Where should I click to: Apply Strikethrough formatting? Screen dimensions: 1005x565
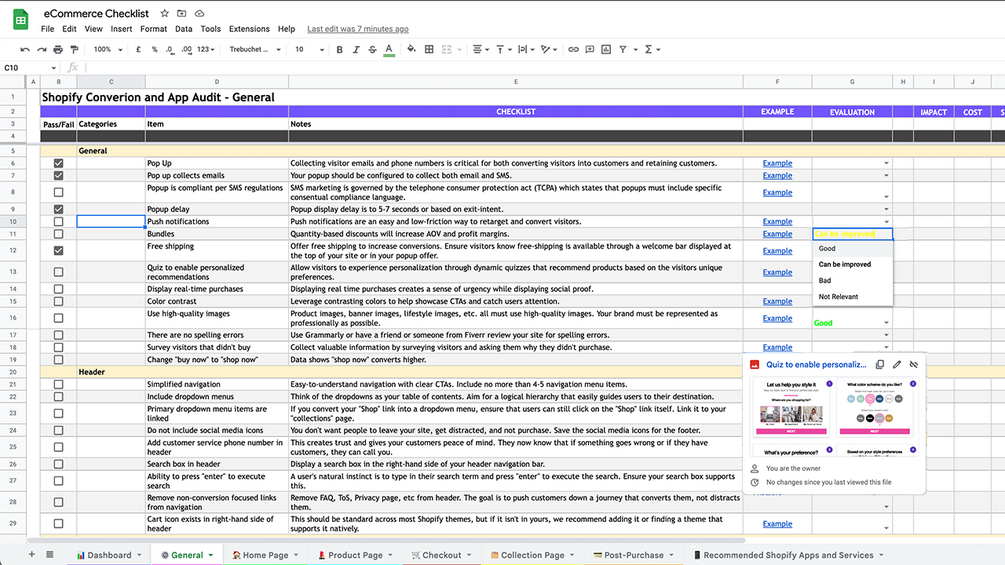pos(372,49)
